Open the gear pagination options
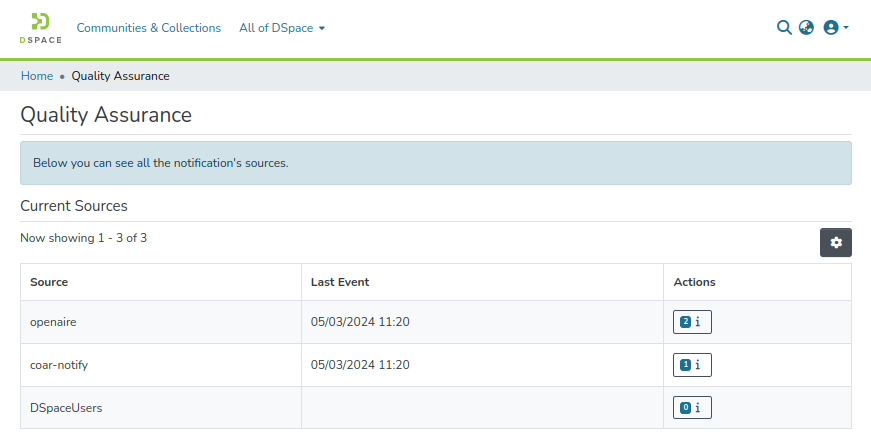The height and width of the screenshot is (444, 871). coord(836,242)
